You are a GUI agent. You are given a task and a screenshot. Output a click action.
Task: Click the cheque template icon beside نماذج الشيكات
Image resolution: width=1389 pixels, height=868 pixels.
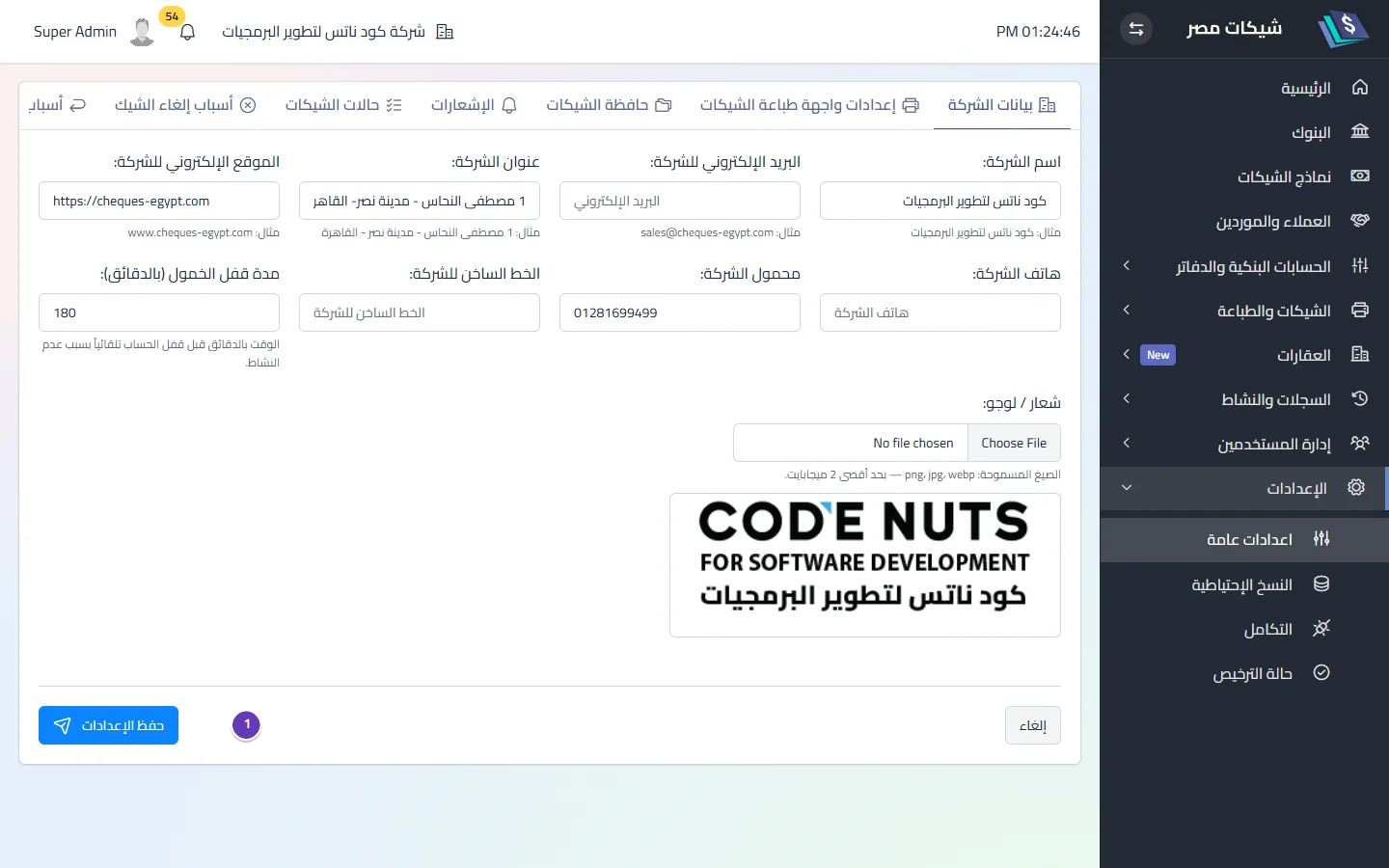(1360, 176)
